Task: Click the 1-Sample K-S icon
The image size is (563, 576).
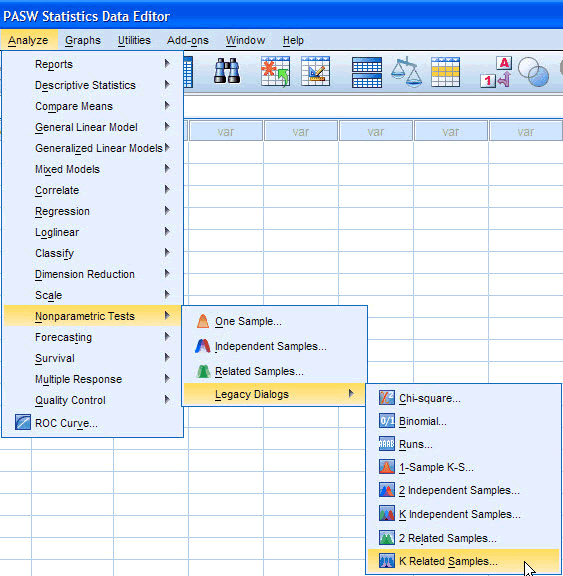Action: click(x=387, y=467)
